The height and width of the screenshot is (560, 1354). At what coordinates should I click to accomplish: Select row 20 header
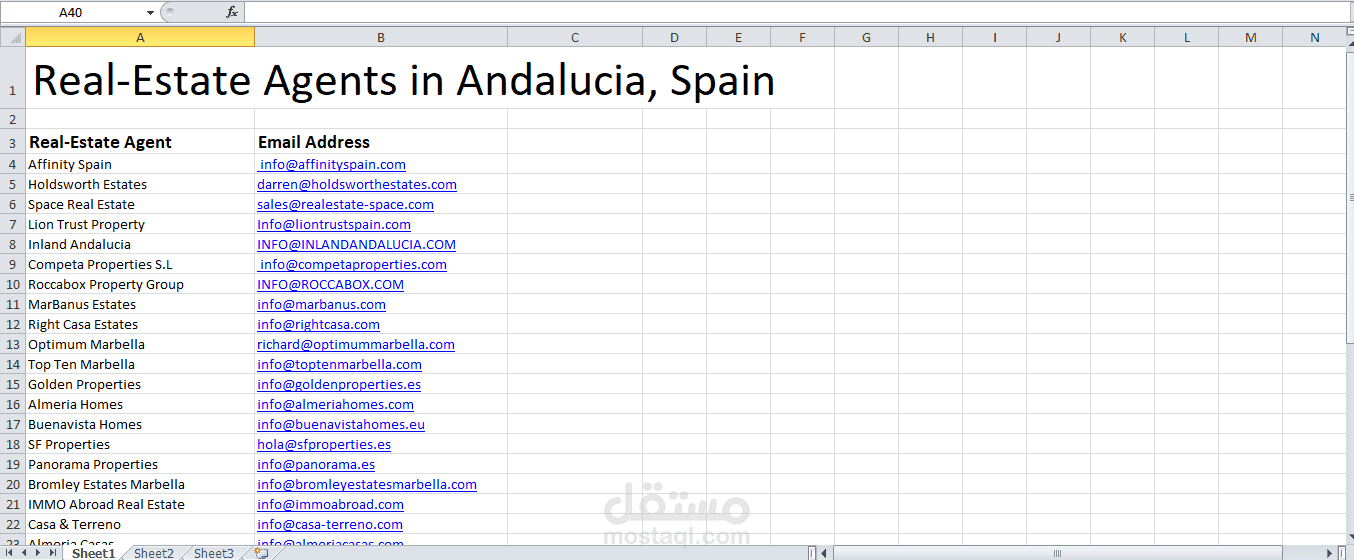13,484
